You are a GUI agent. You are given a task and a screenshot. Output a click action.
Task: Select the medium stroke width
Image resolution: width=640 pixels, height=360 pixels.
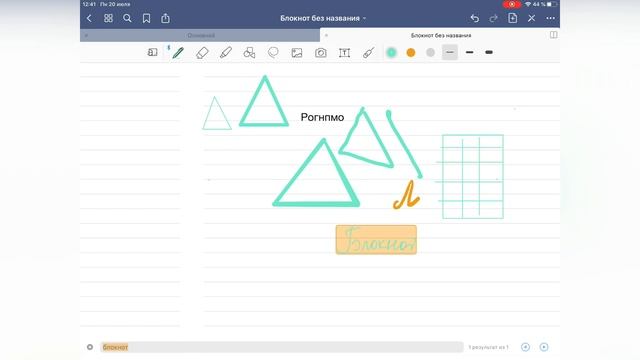[x=469, y=52]
